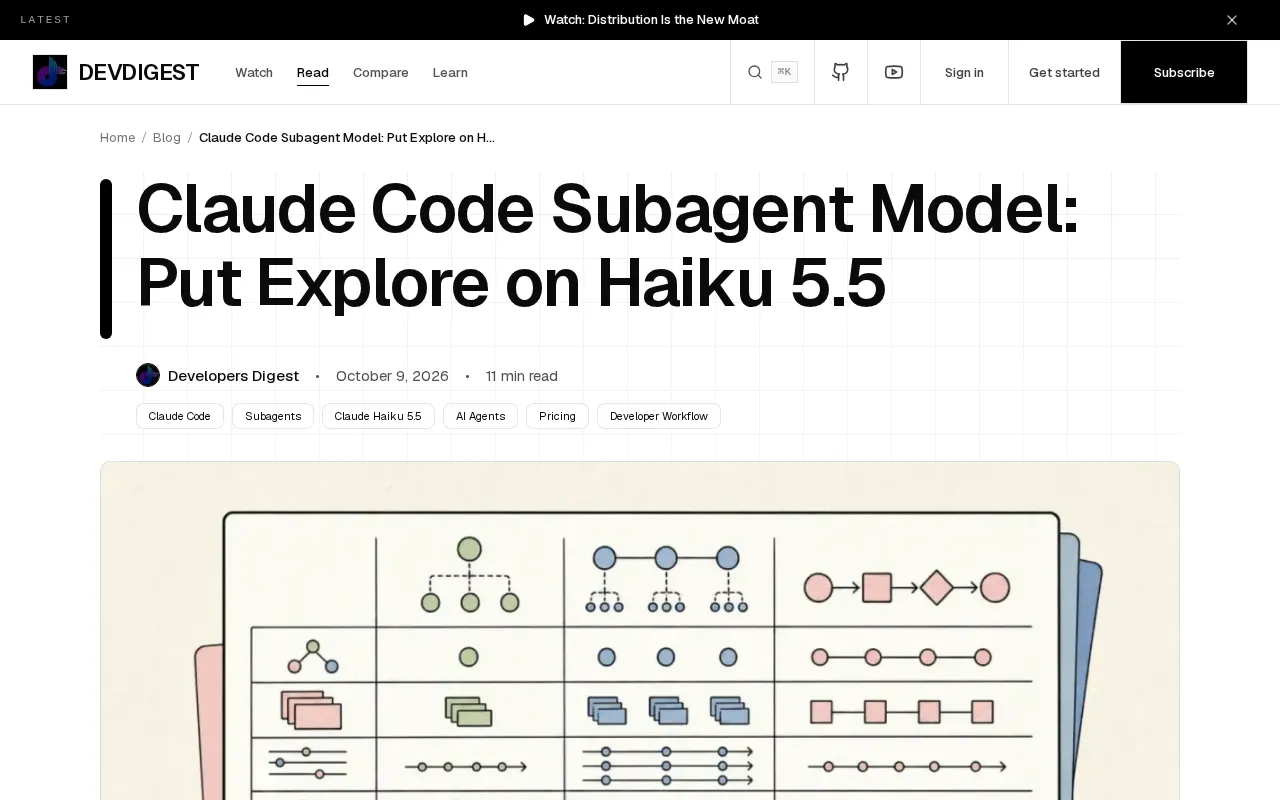This screenshot has height=800, width=1280.
Task: Dismiss the announcement banner with X
Action: [x=1232, y=20]
